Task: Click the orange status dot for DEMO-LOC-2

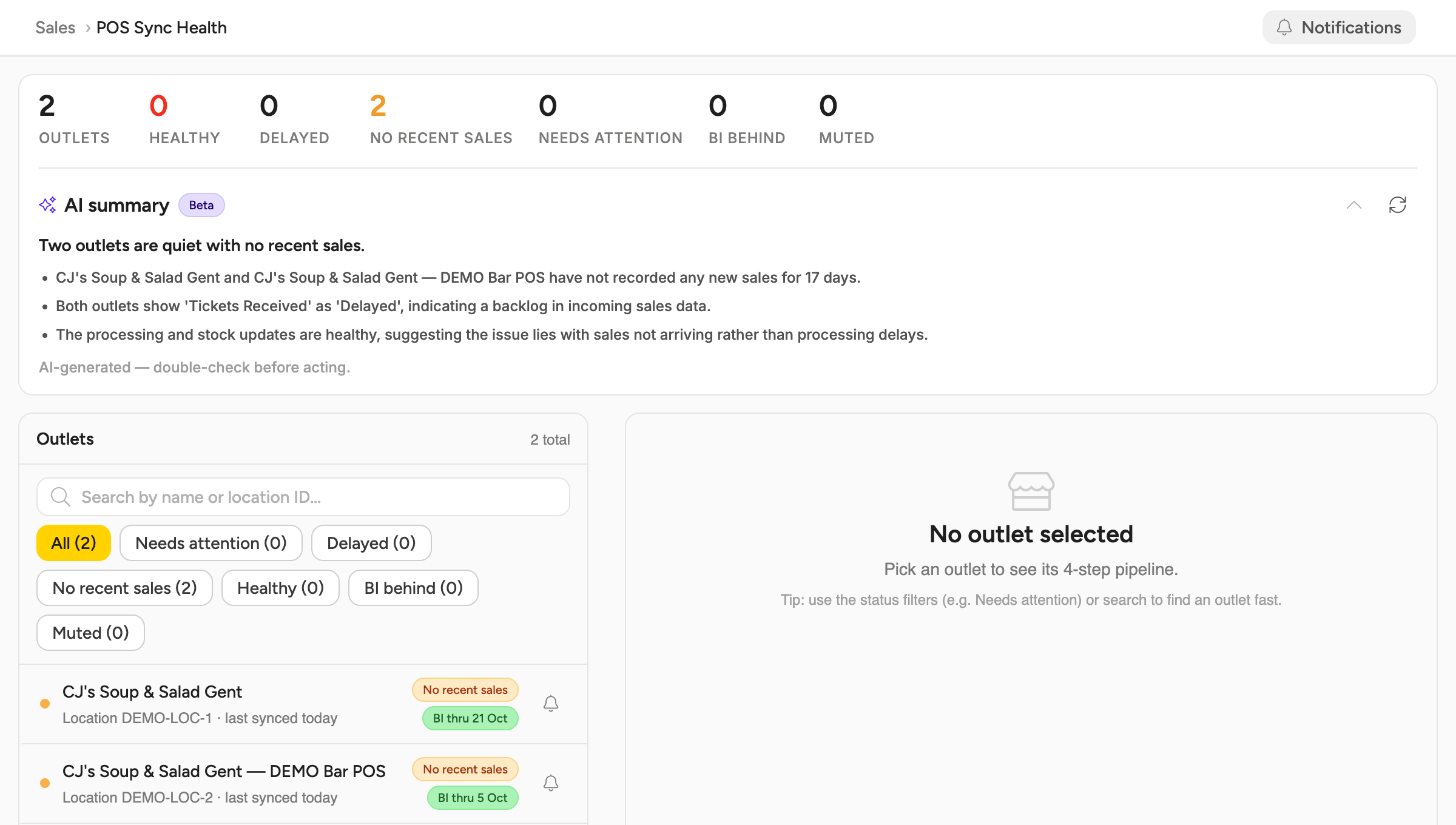Action: pos(44,783)
